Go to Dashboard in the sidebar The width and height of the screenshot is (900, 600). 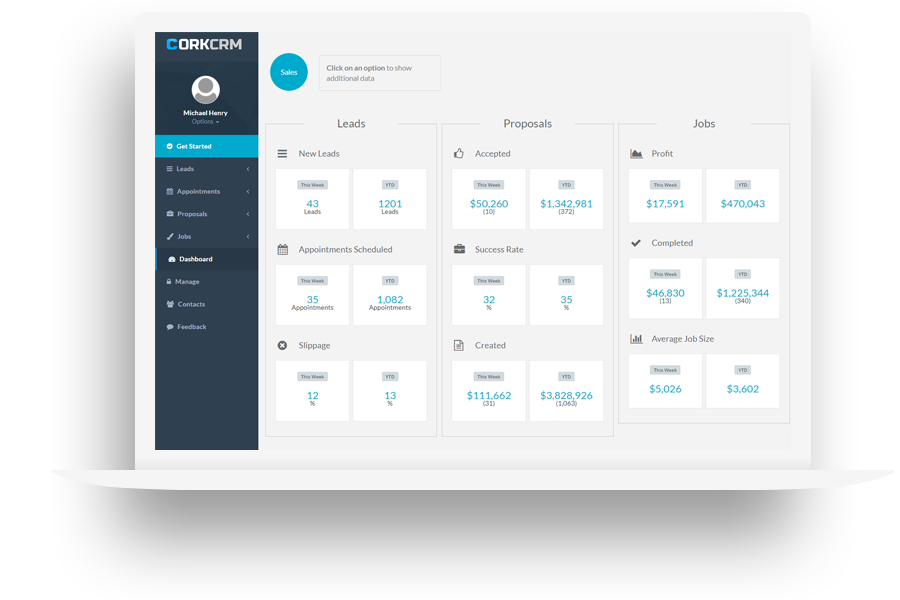(196, 259)
